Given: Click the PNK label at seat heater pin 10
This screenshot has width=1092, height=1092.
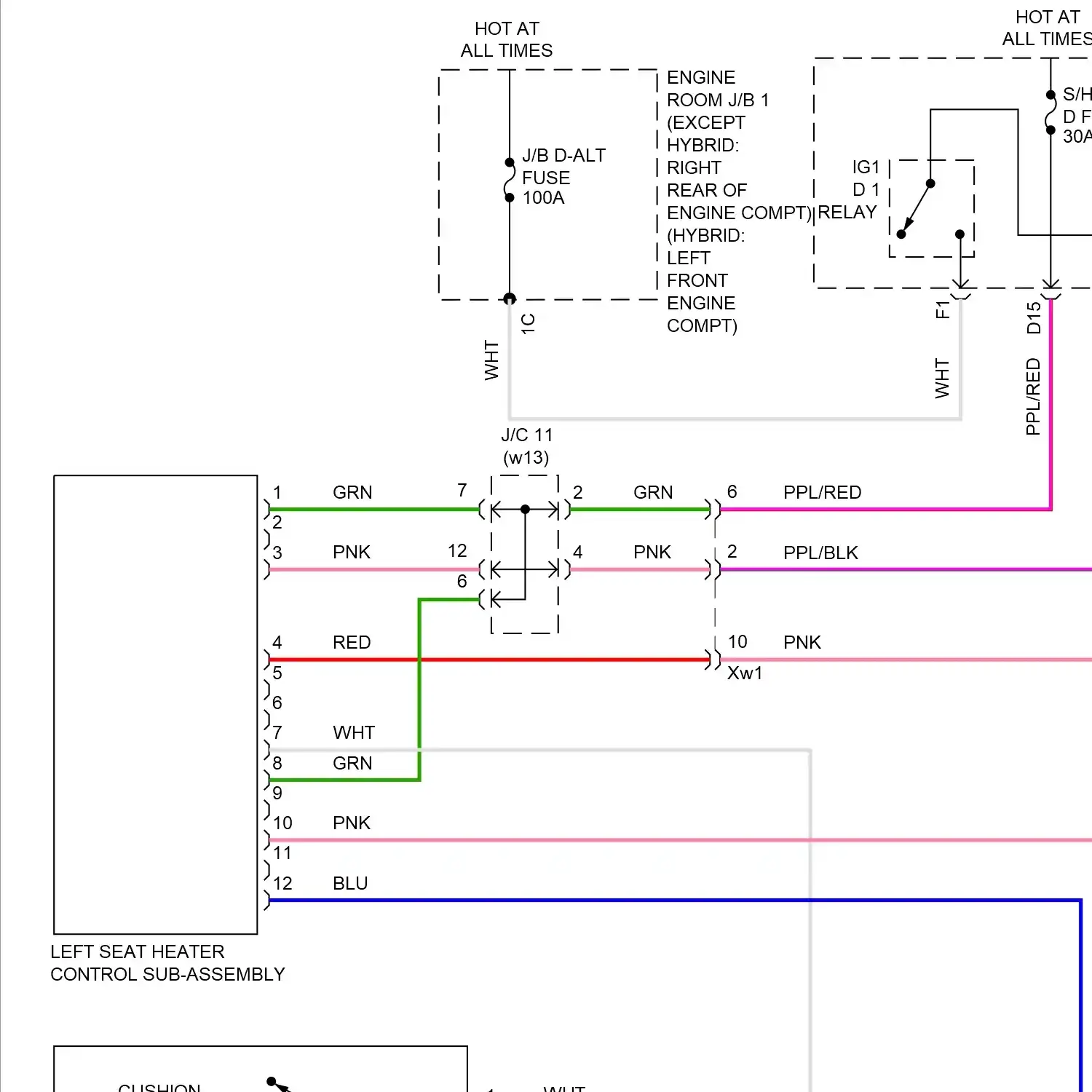Looking at the screenshot, I should [352, 823].
